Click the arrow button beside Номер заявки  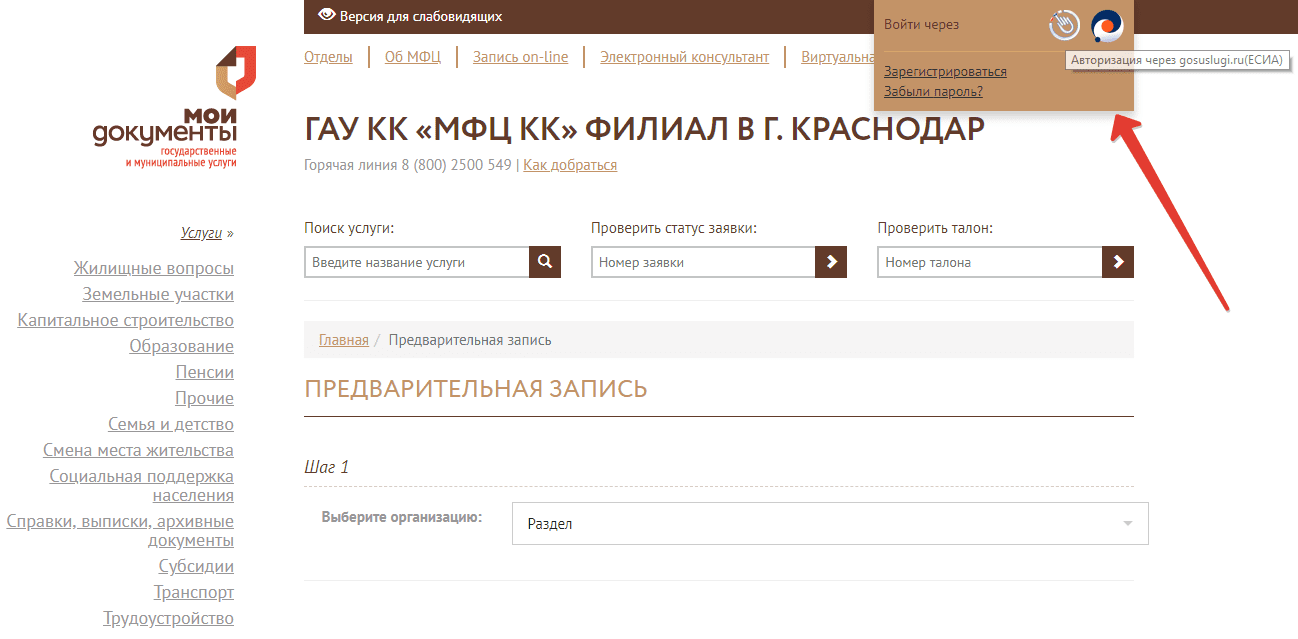[x=831, y=262]
